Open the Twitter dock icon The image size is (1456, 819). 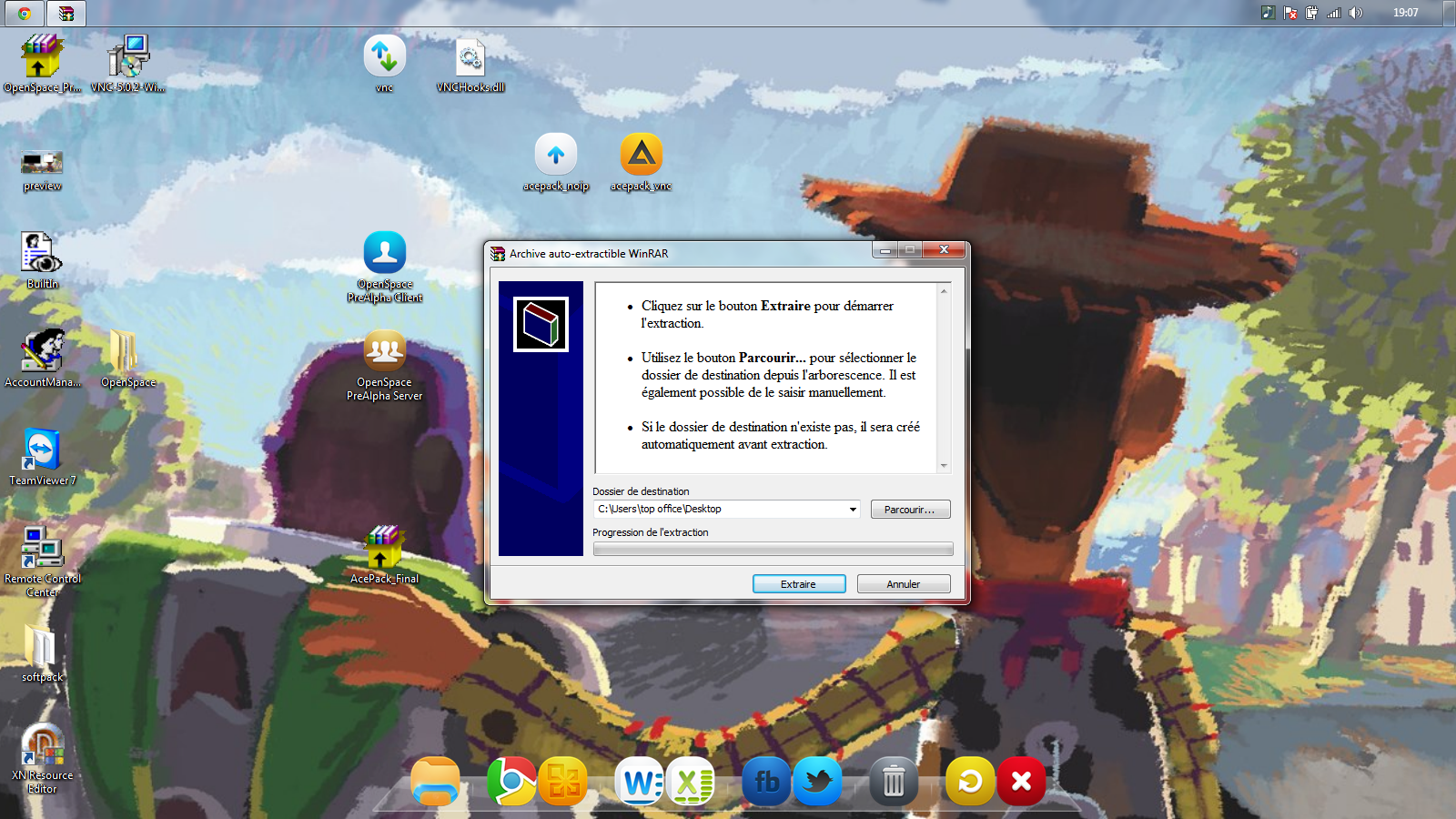(817, 782)
